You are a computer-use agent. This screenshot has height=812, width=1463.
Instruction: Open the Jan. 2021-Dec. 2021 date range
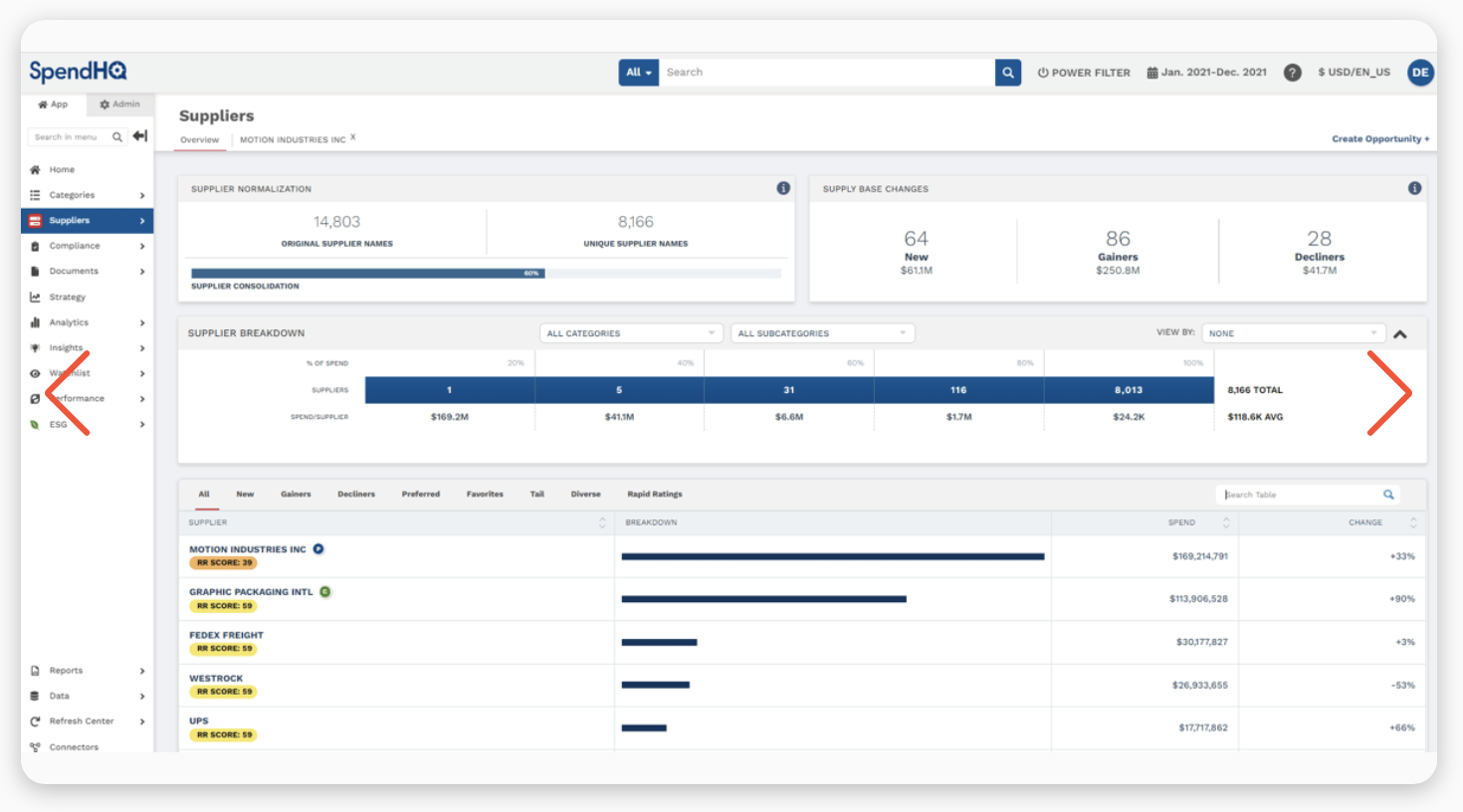pyautogui.click(x=1207, y=73)
